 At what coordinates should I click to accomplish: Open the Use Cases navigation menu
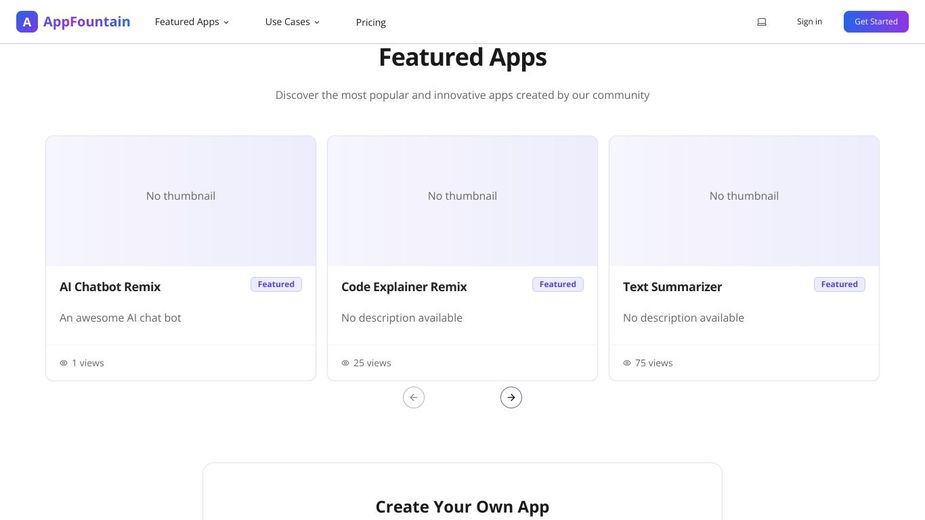tap(292, 22)
